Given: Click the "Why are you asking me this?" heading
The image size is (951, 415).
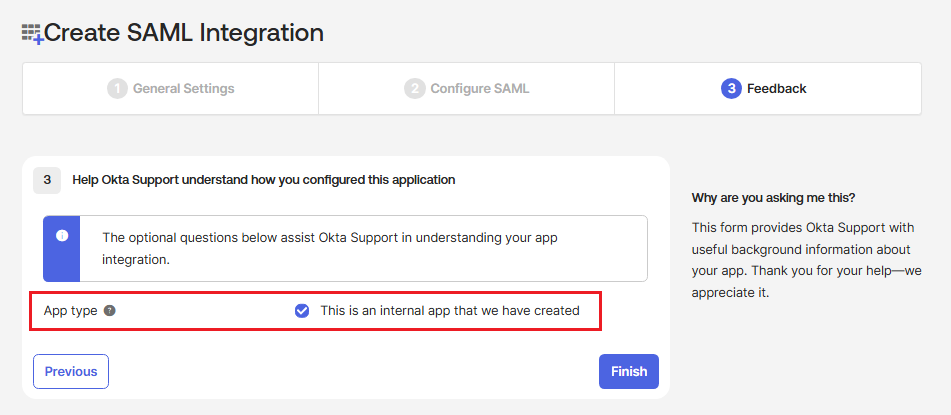Looking at the screenshot, I should pos(774,198).
